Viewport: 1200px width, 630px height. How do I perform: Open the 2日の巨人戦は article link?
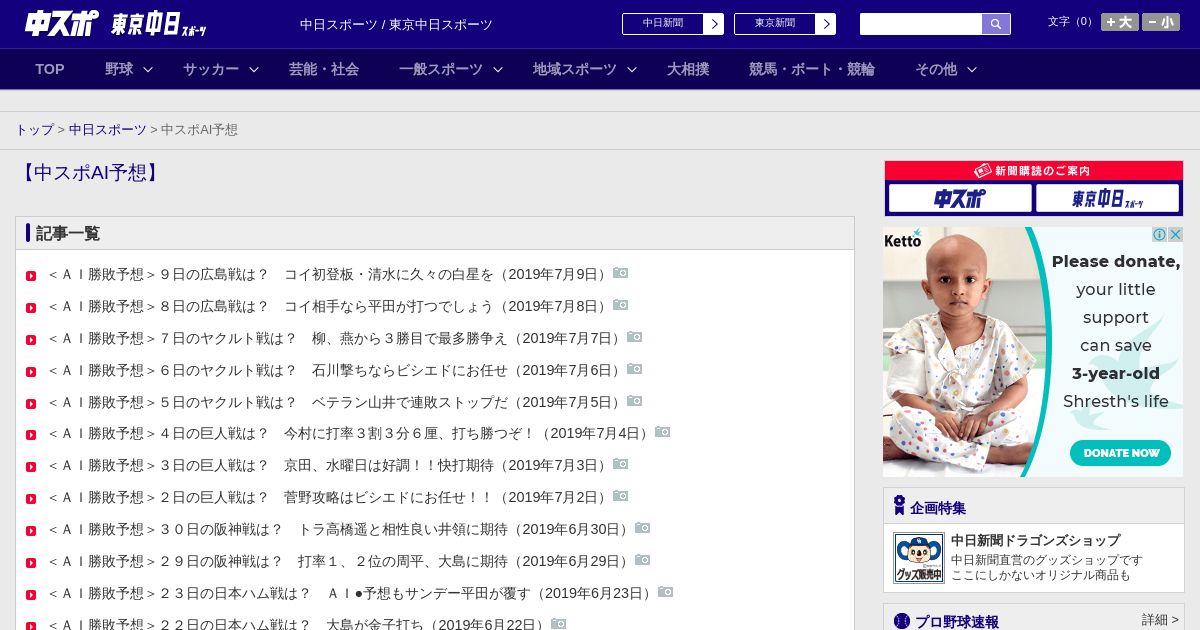click(328, 497)
